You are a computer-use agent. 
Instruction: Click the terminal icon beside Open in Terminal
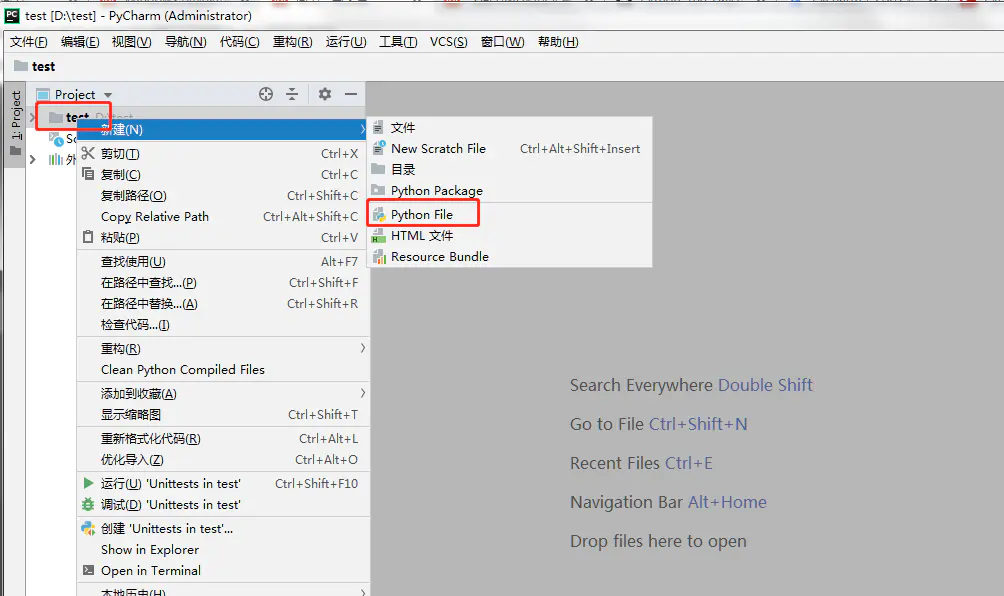[88, 570]
